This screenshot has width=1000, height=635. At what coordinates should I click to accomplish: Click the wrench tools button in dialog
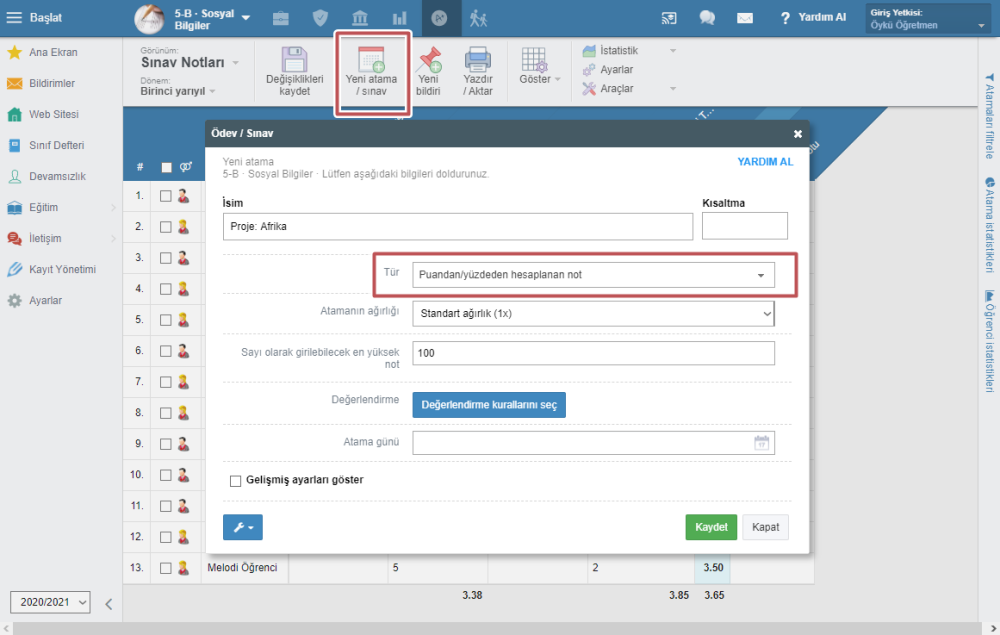point(243,527)
